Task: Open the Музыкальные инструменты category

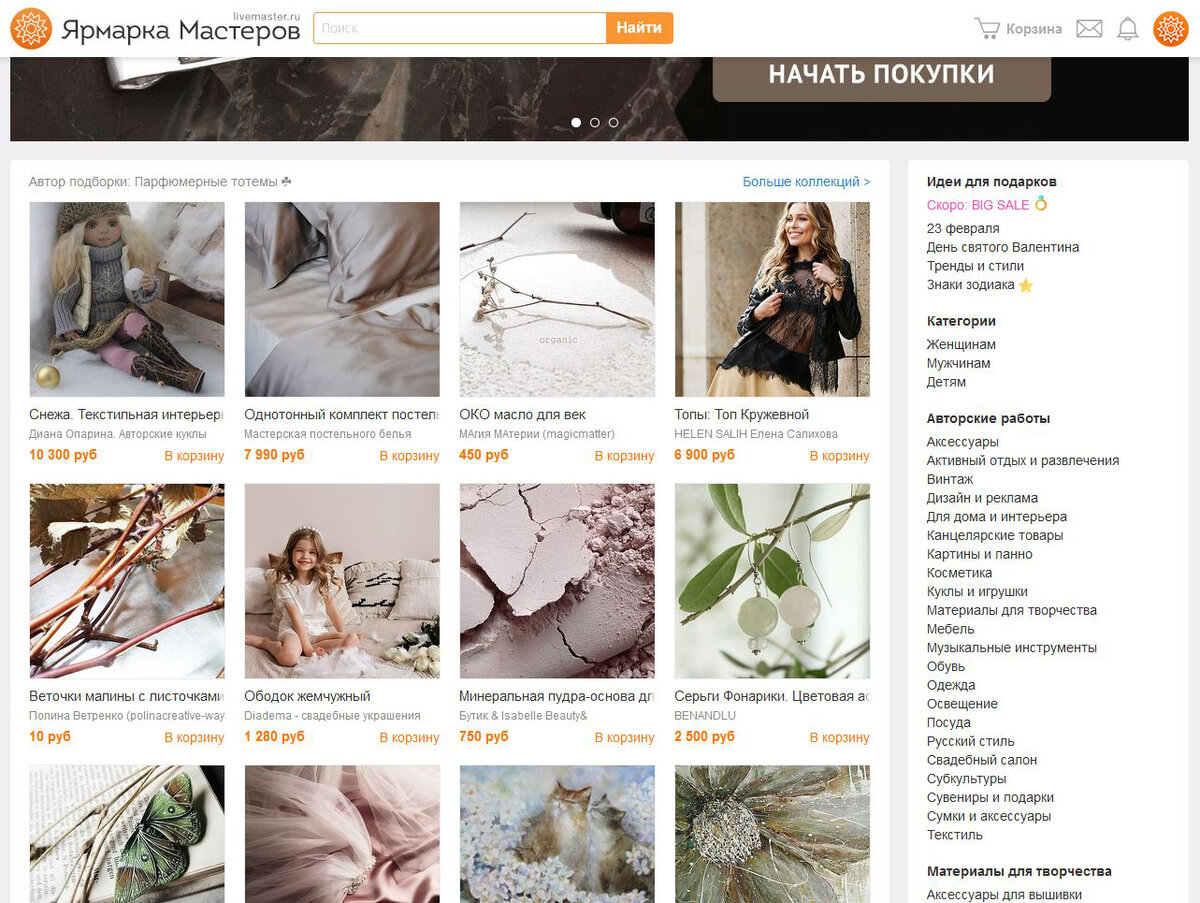Action: tap(1012, 648)
